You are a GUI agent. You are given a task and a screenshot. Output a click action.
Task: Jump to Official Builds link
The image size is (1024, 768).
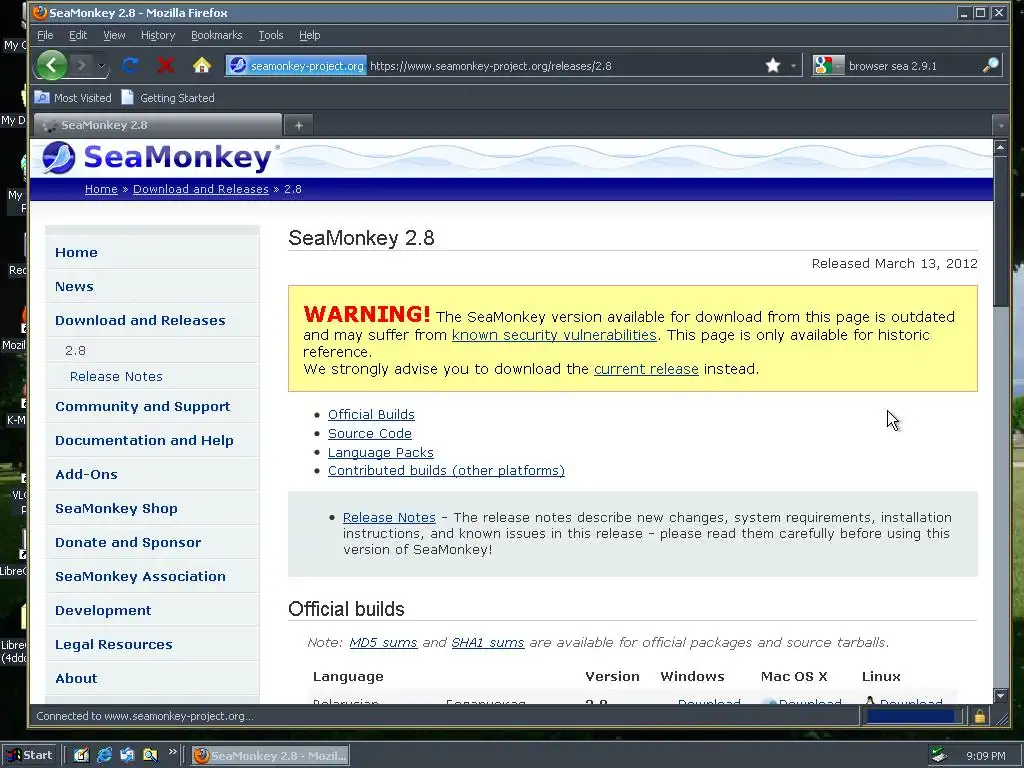(x=371, y=415)
